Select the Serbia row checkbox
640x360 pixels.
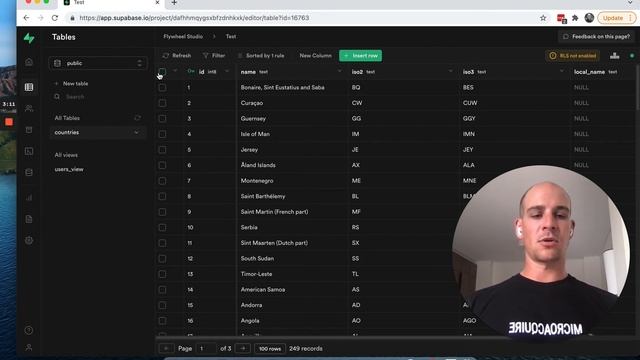162,227
